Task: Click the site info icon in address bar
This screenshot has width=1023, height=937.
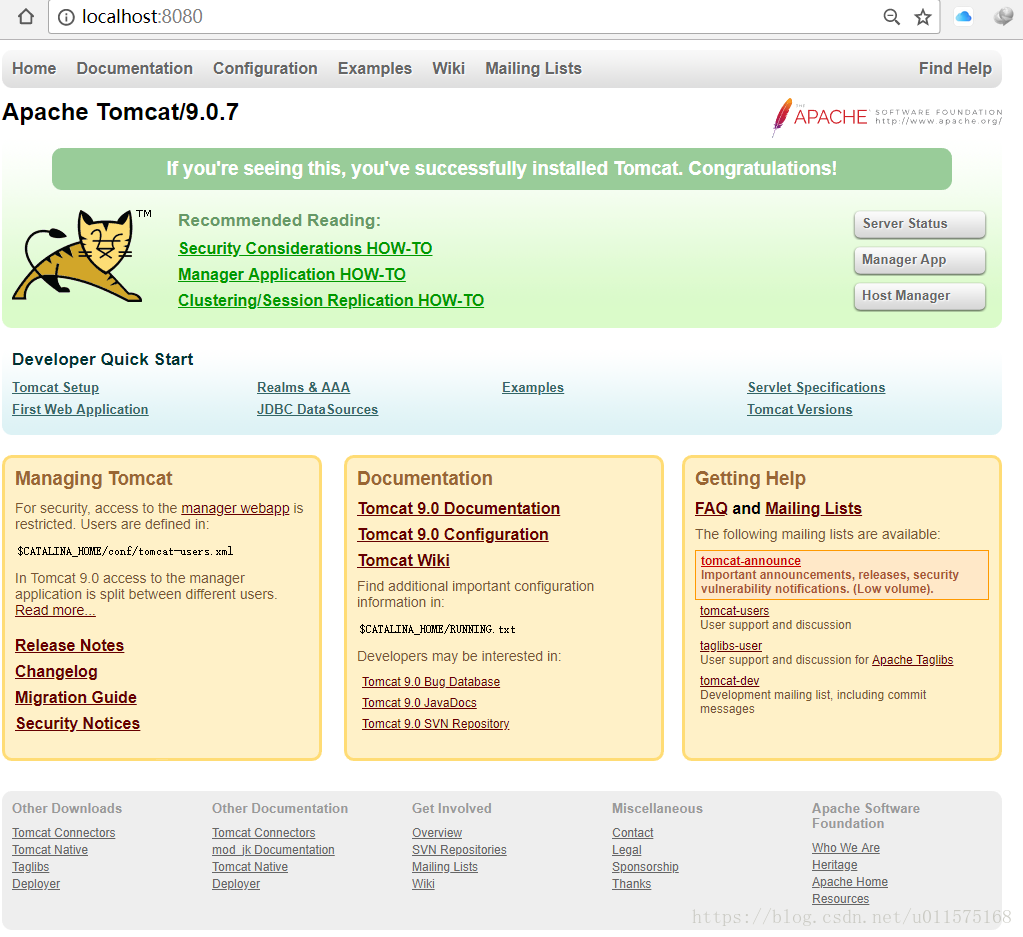Action: coord(66,17)
